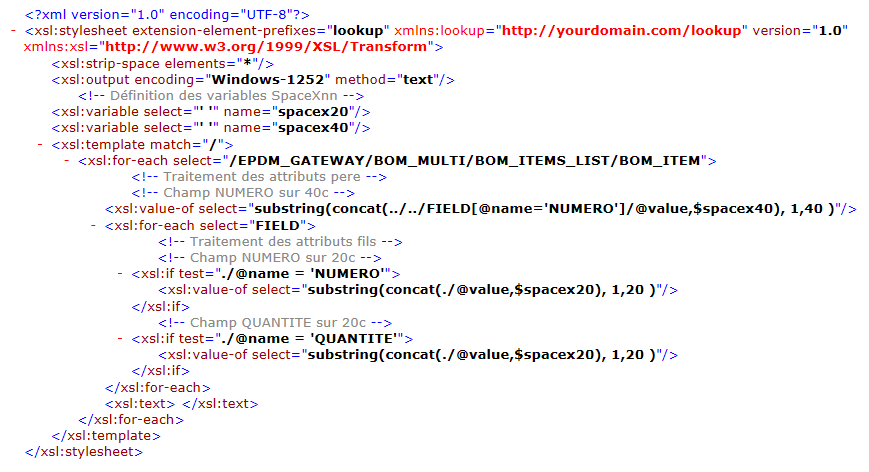Click the spacex40 variable definition

tap(211, 128)
